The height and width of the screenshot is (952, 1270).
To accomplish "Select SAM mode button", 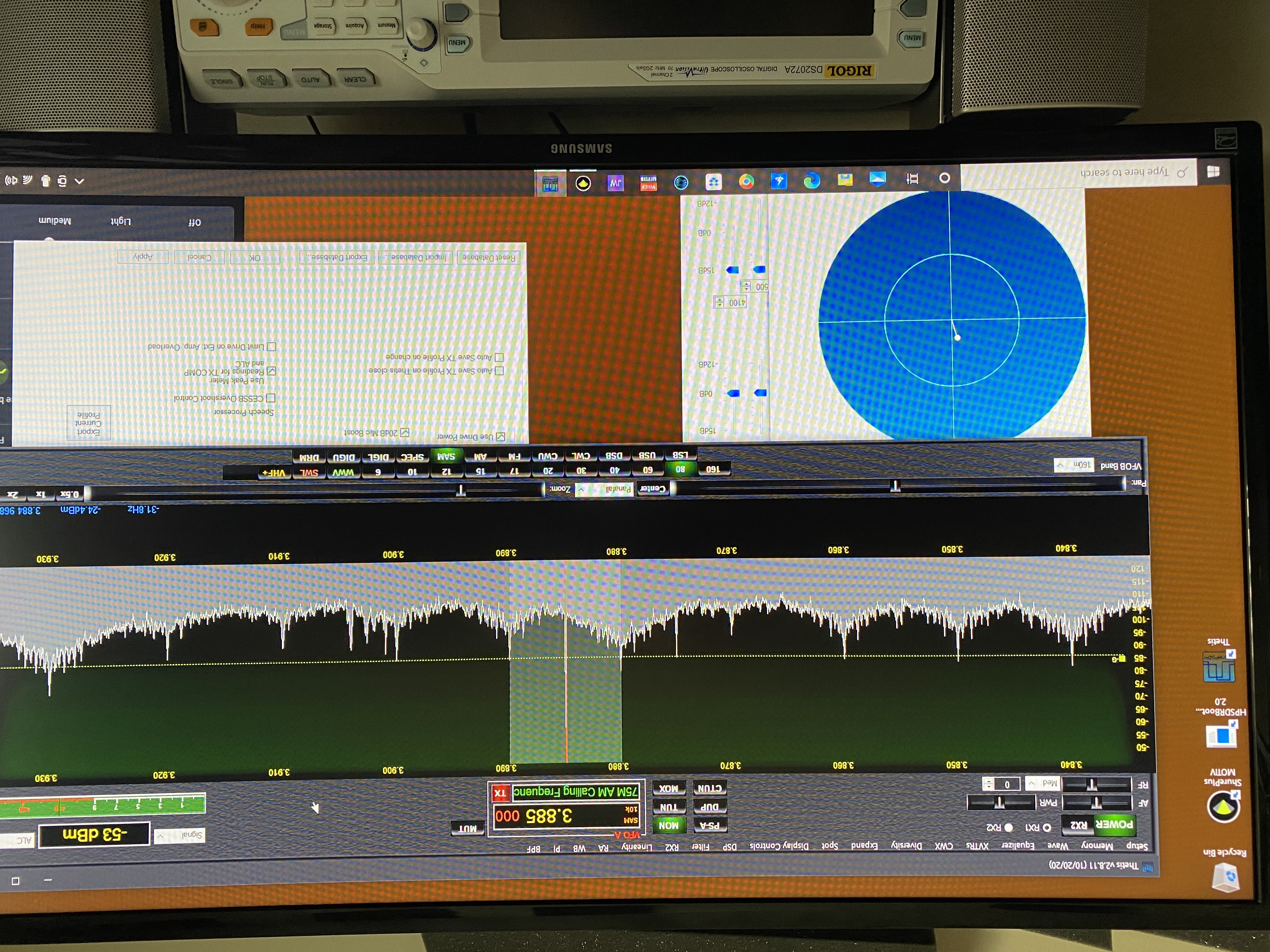I will tap(445, 457).
